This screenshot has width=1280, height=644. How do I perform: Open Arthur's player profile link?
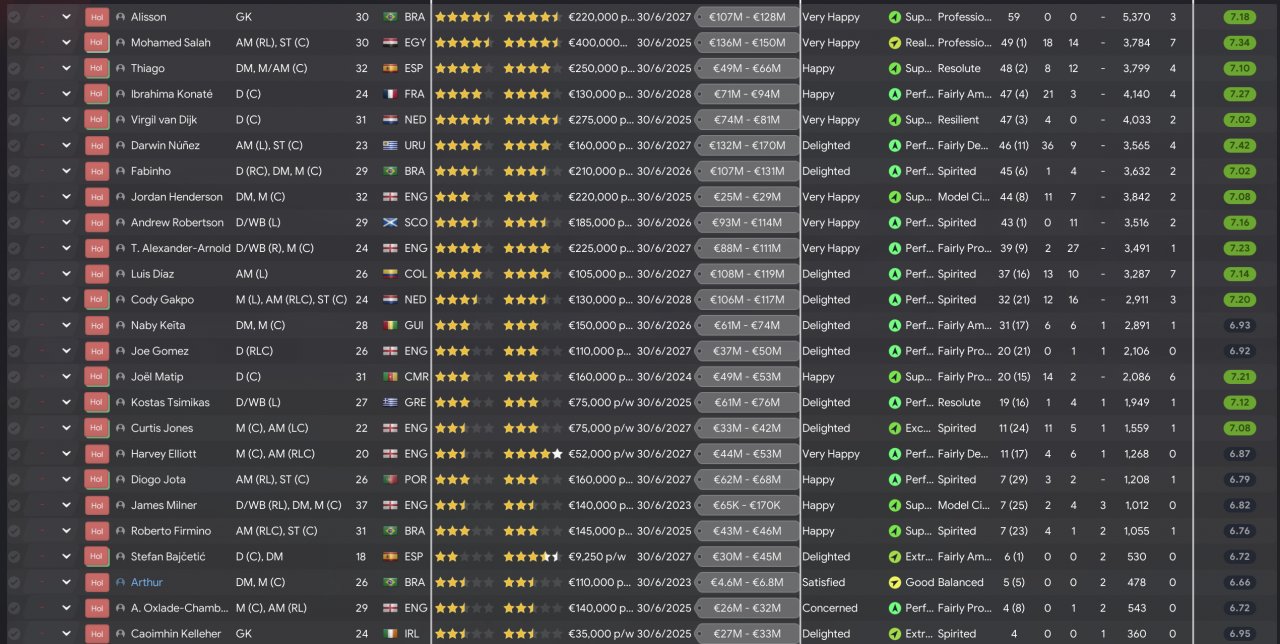[x=146, y=583]
